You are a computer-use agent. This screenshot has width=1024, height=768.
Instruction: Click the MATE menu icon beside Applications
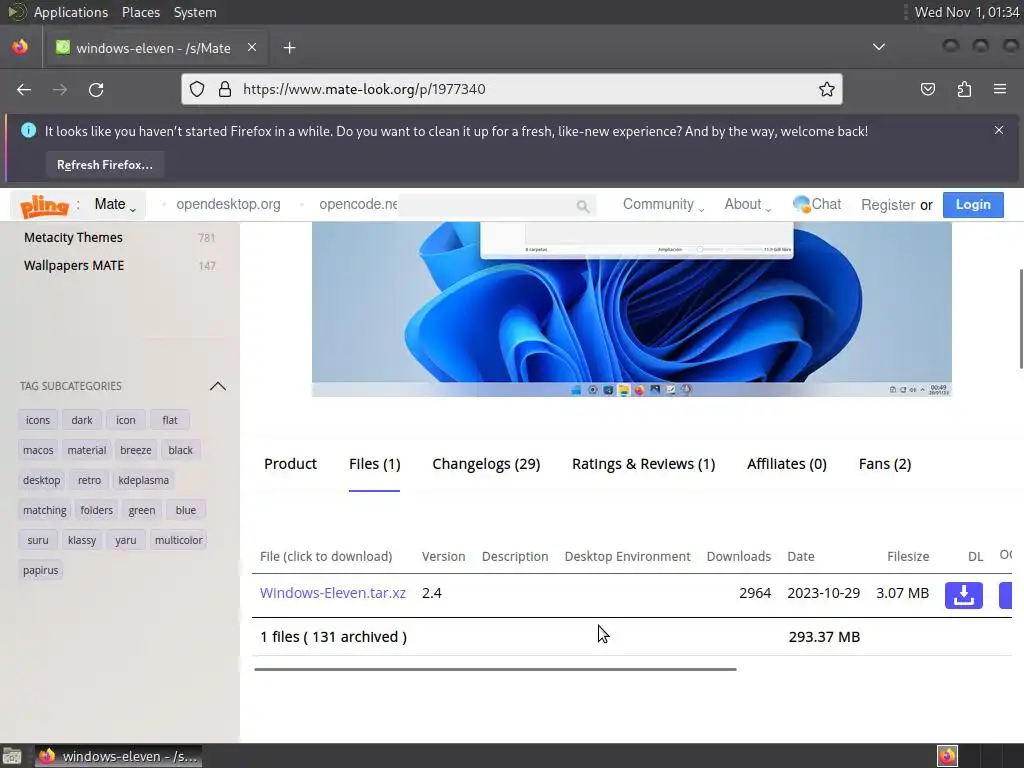(x=16, y=12)
